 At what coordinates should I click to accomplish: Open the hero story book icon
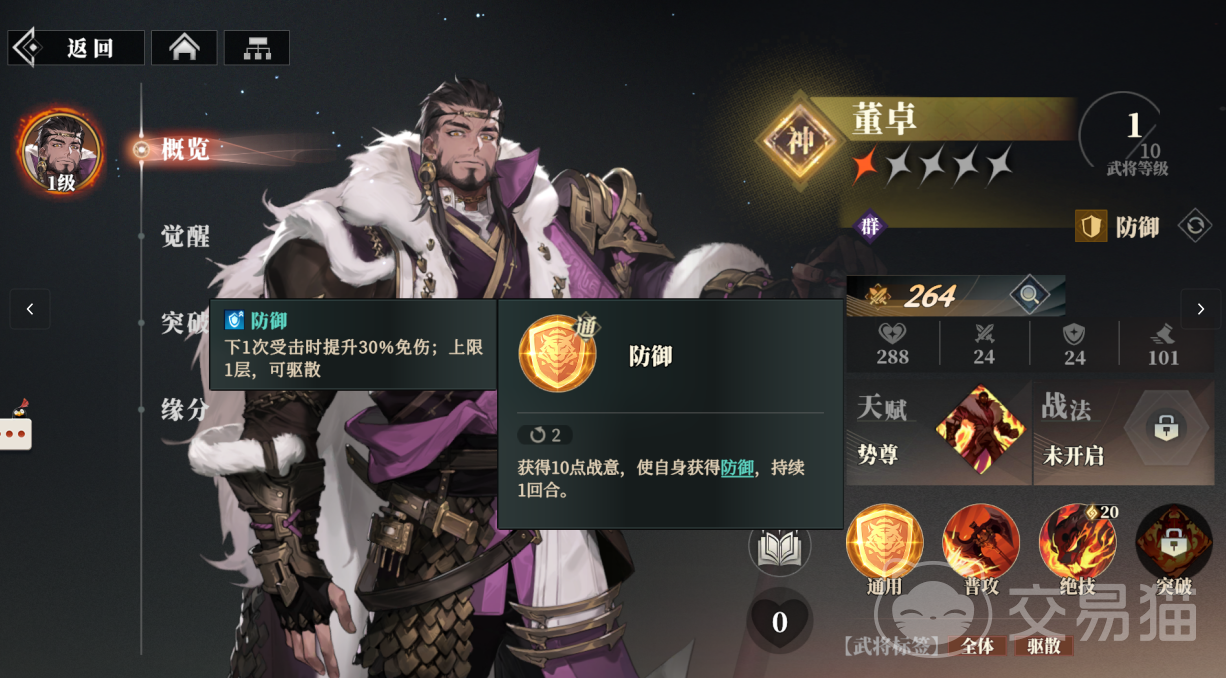[x=780, y=547]
